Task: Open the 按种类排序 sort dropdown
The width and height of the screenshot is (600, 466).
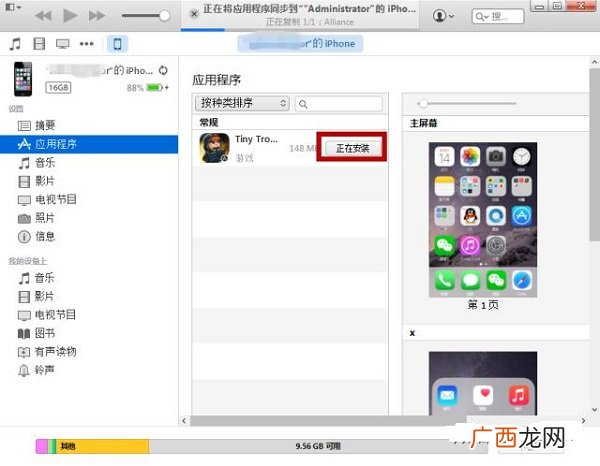Action: pos(242,103)
